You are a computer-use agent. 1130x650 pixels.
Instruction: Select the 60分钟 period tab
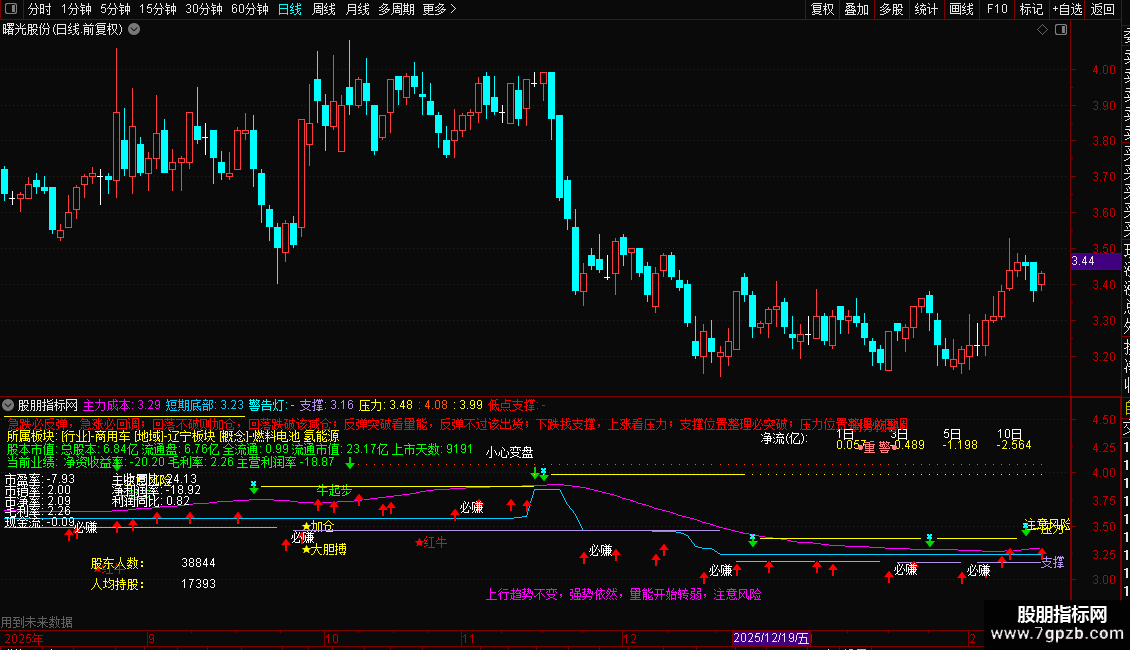[249, 9]
